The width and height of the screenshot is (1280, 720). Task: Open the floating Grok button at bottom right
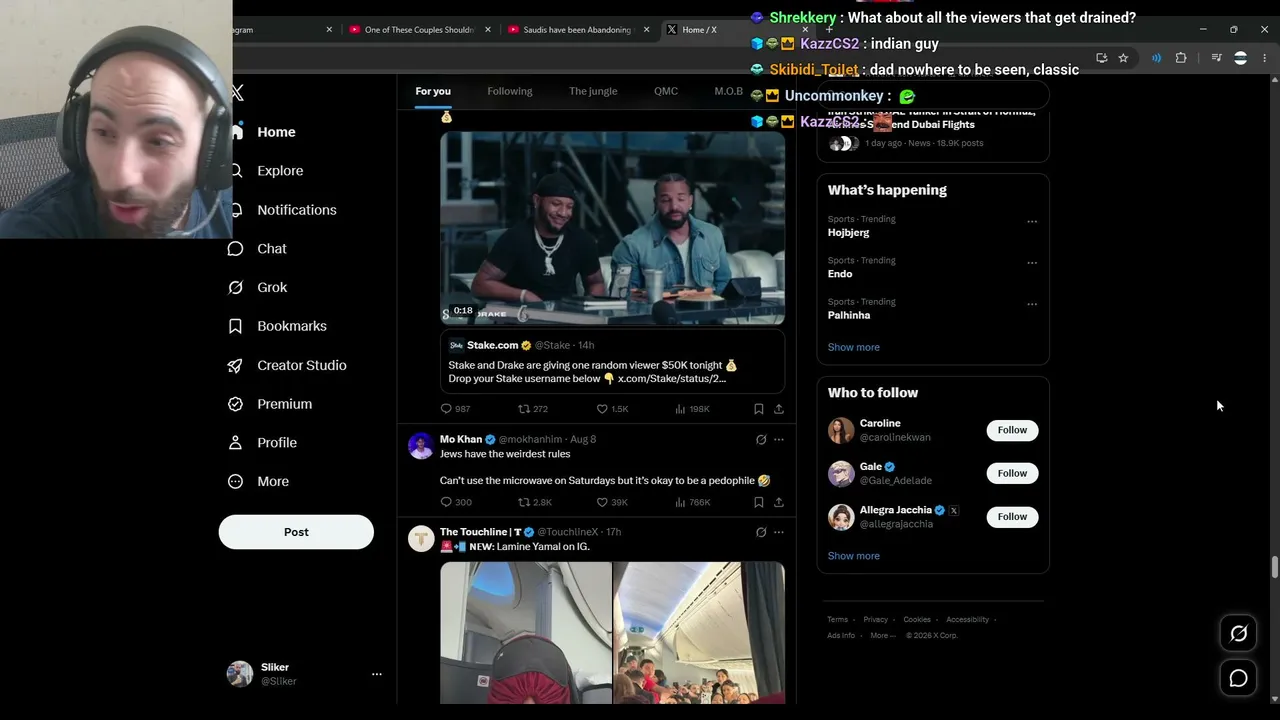click(1238, 633)
